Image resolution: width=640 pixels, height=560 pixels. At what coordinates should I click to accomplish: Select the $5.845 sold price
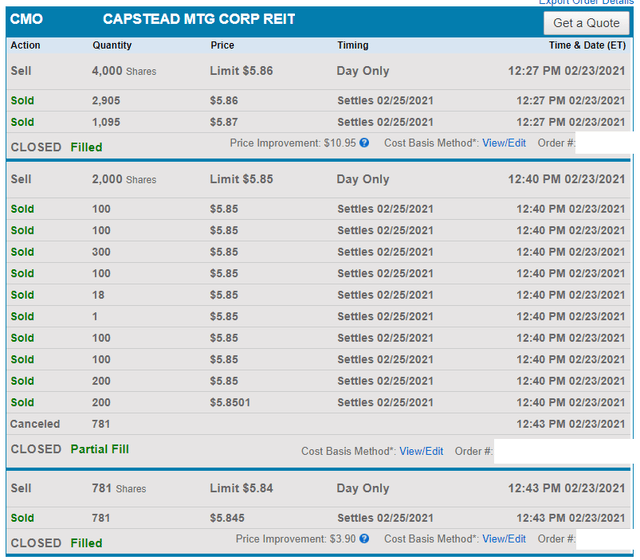coord(227,518)
